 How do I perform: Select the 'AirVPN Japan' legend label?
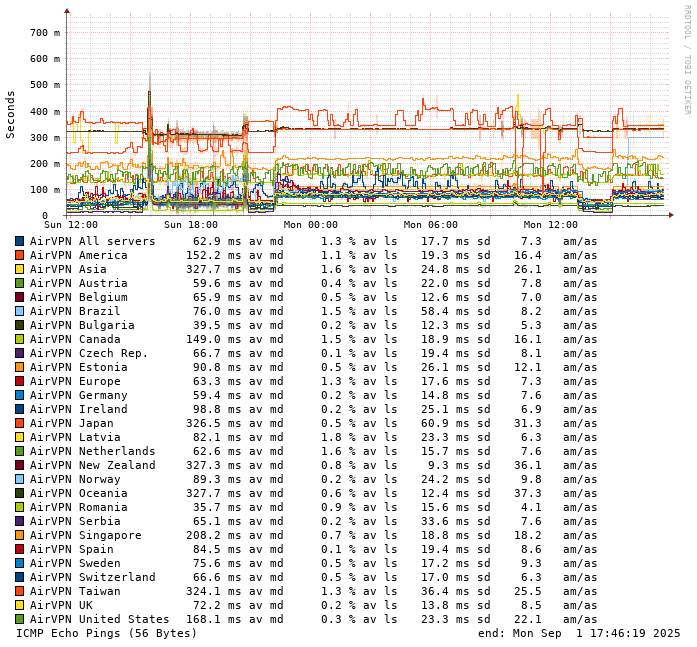(x=72, y=423)
